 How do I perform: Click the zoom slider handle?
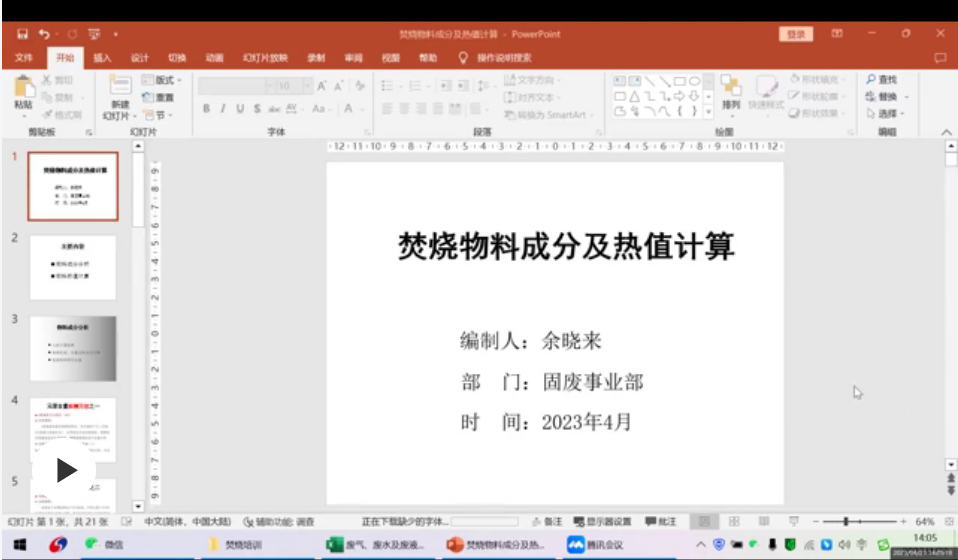point(846,522)
